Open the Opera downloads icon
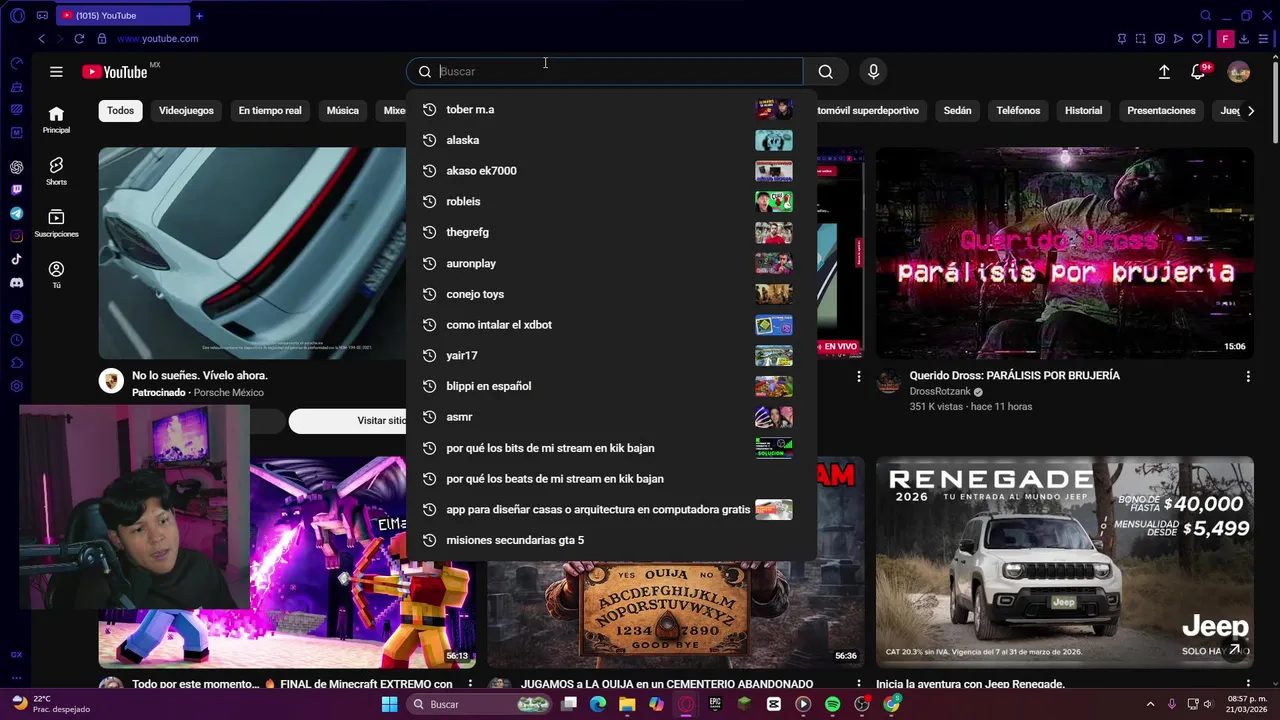The width and height of the screenshot is (1280, 720). [x=1244, y=39]
